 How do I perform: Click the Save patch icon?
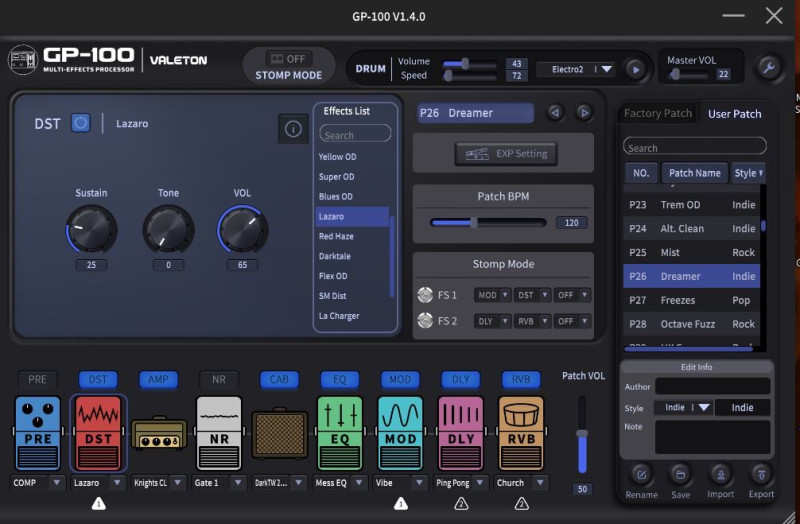681,476
